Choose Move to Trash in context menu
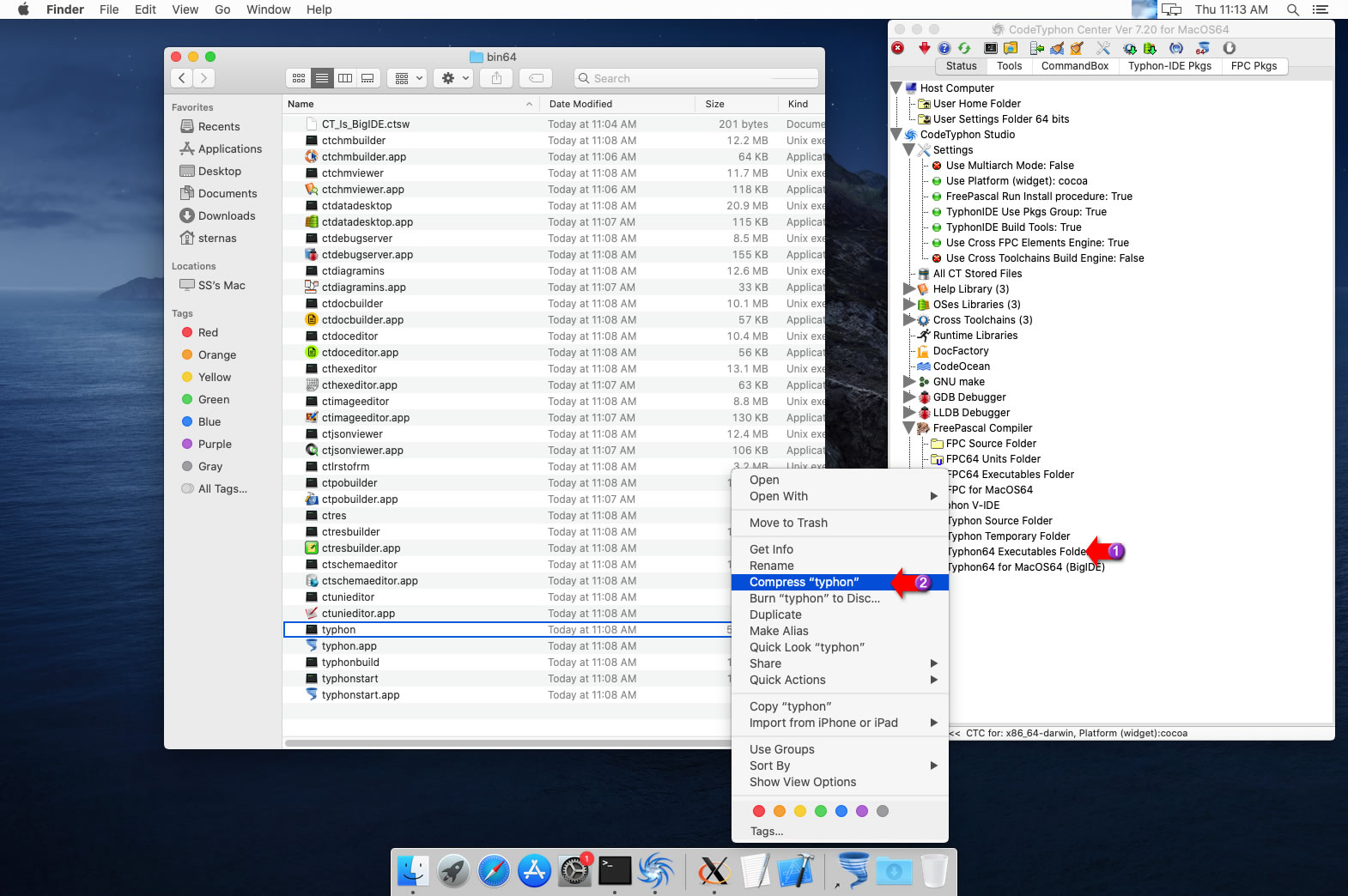 (x=840, y=523)
